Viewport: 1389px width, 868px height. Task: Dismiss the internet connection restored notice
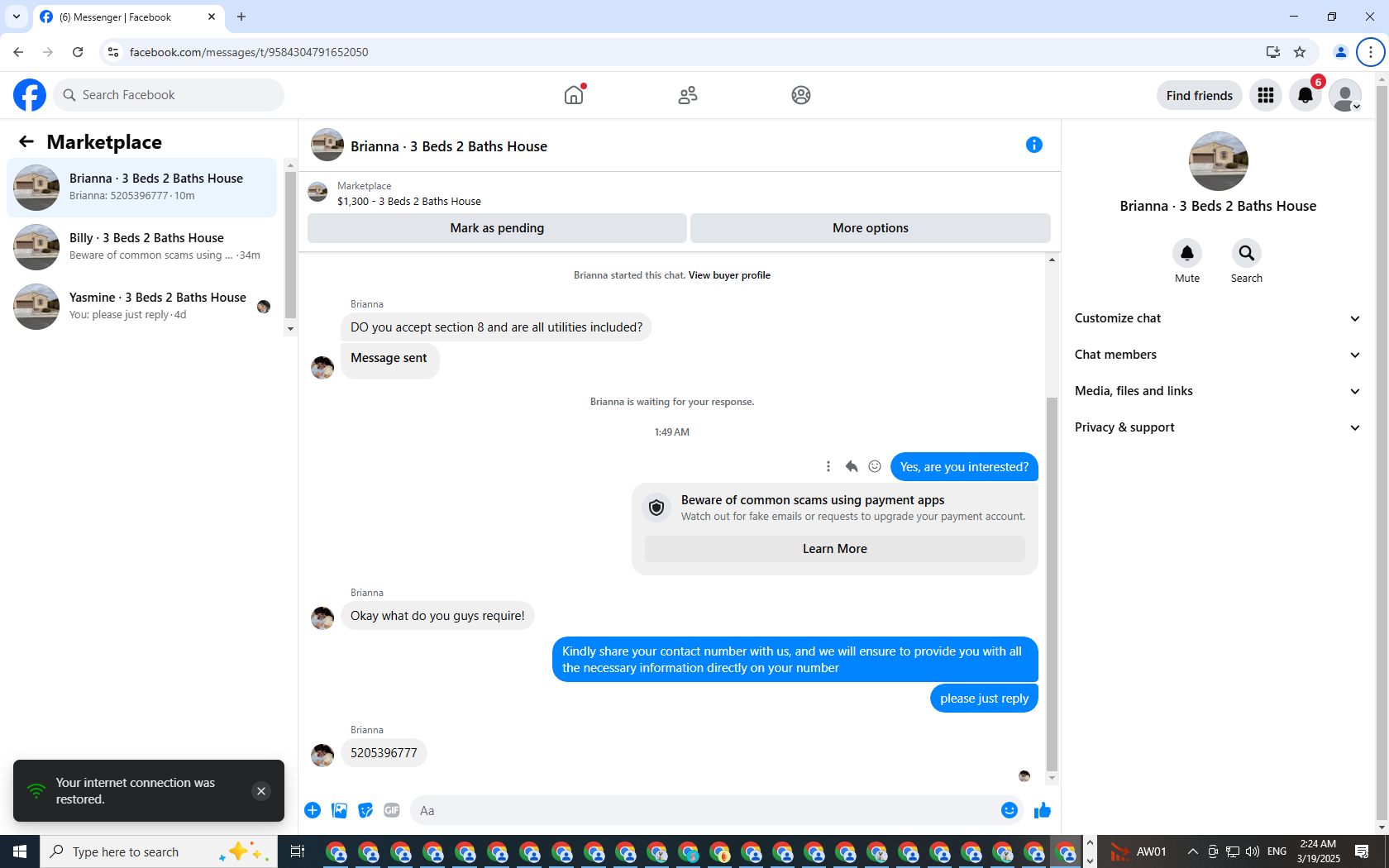[x=261, y=791]
